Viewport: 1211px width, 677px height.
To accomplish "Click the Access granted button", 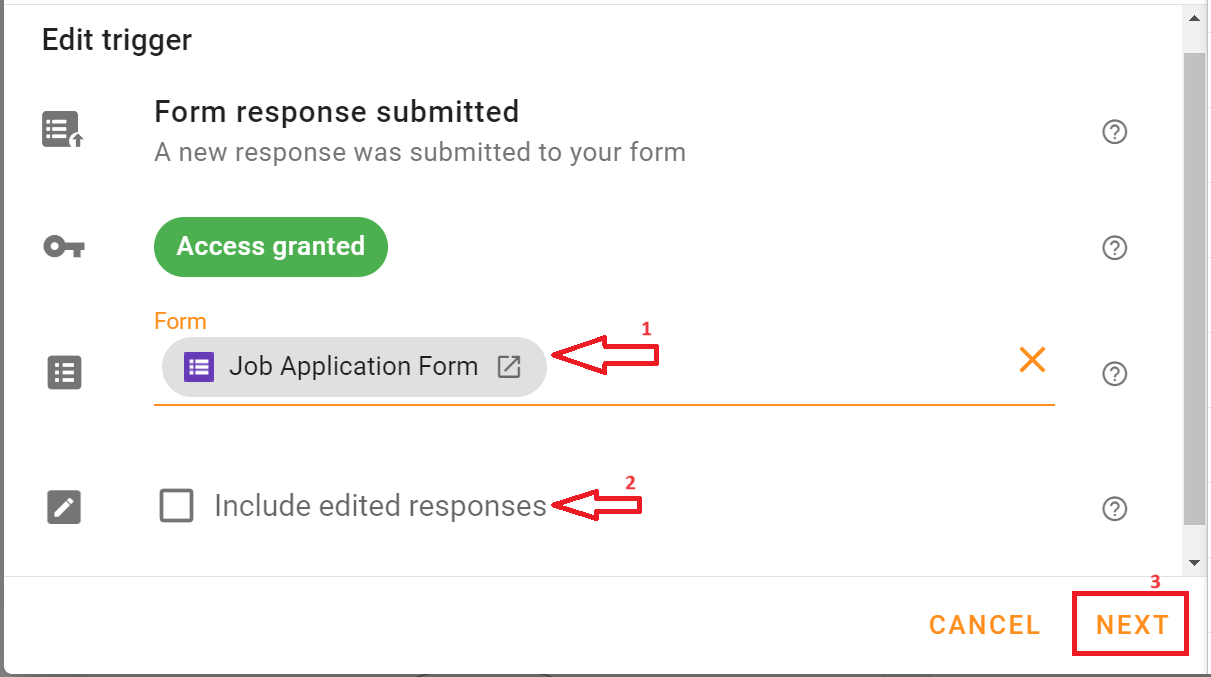I will pyautogui.click(x=270, y=247).
